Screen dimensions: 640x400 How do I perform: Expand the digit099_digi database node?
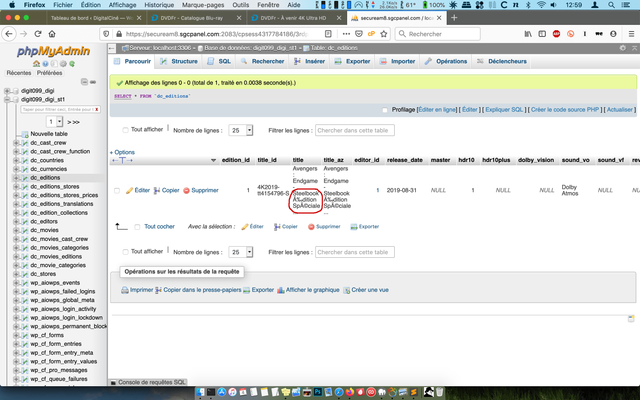click(7, 91)
